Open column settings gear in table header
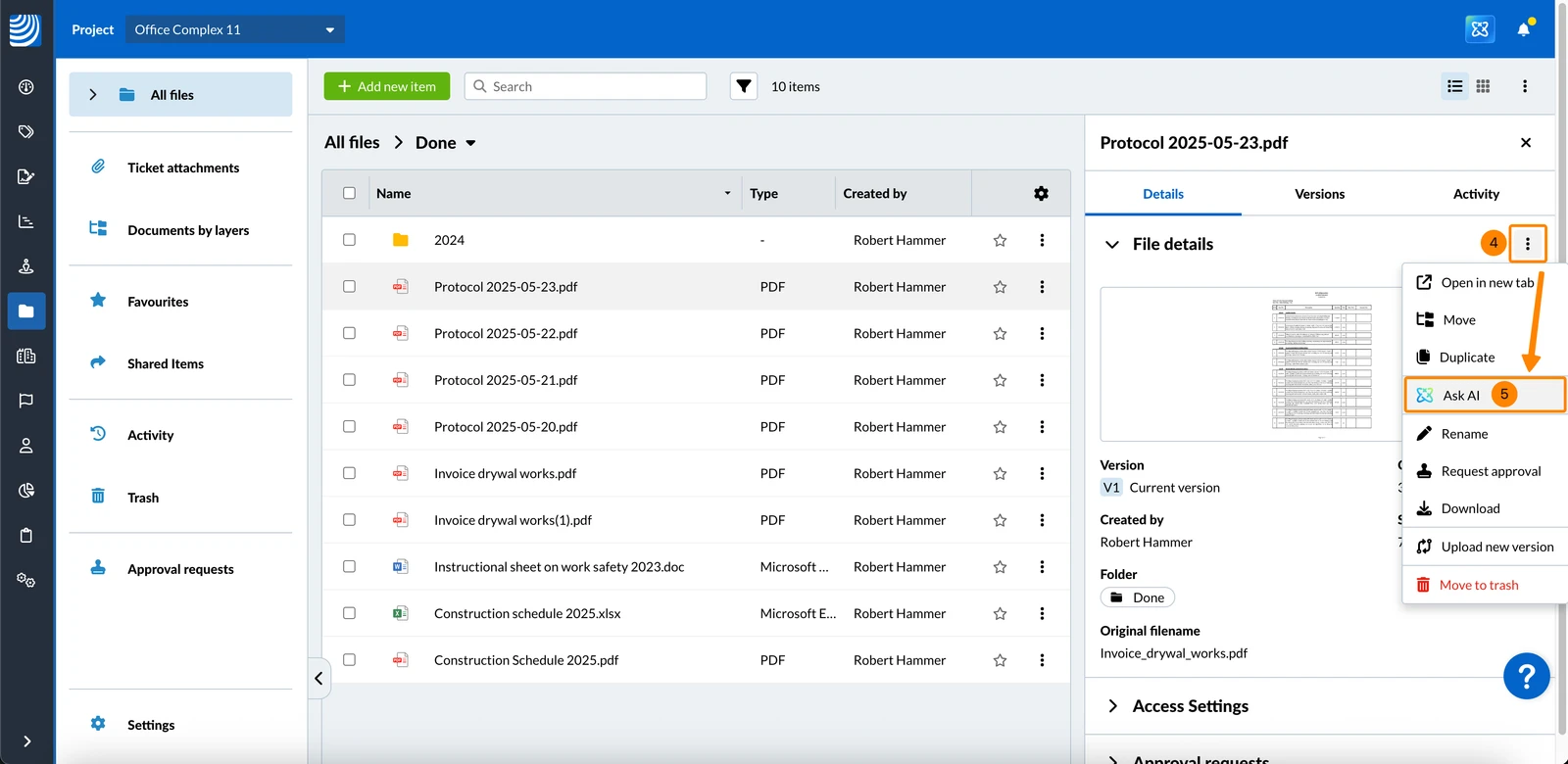Image resolution: width=1568 pixels, height=764 pixels. pos(1041,193)
